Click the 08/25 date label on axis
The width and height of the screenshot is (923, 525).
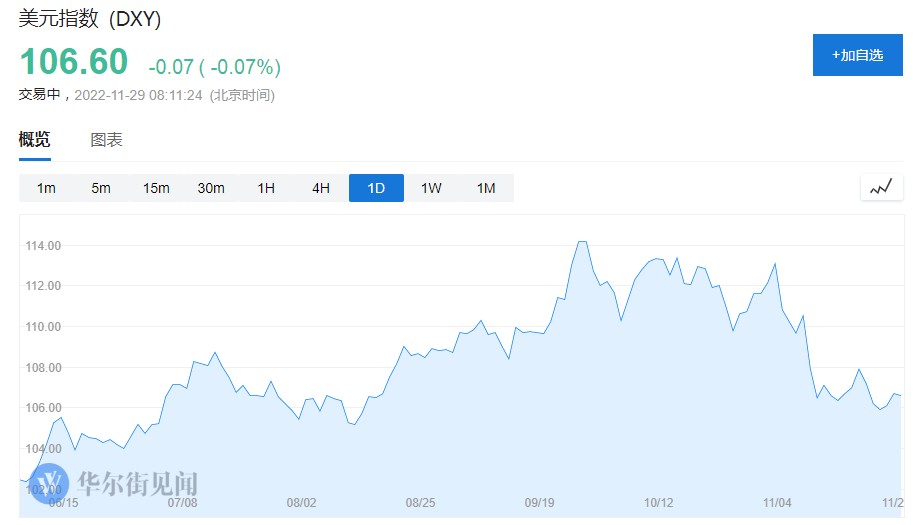pos(420,503)
